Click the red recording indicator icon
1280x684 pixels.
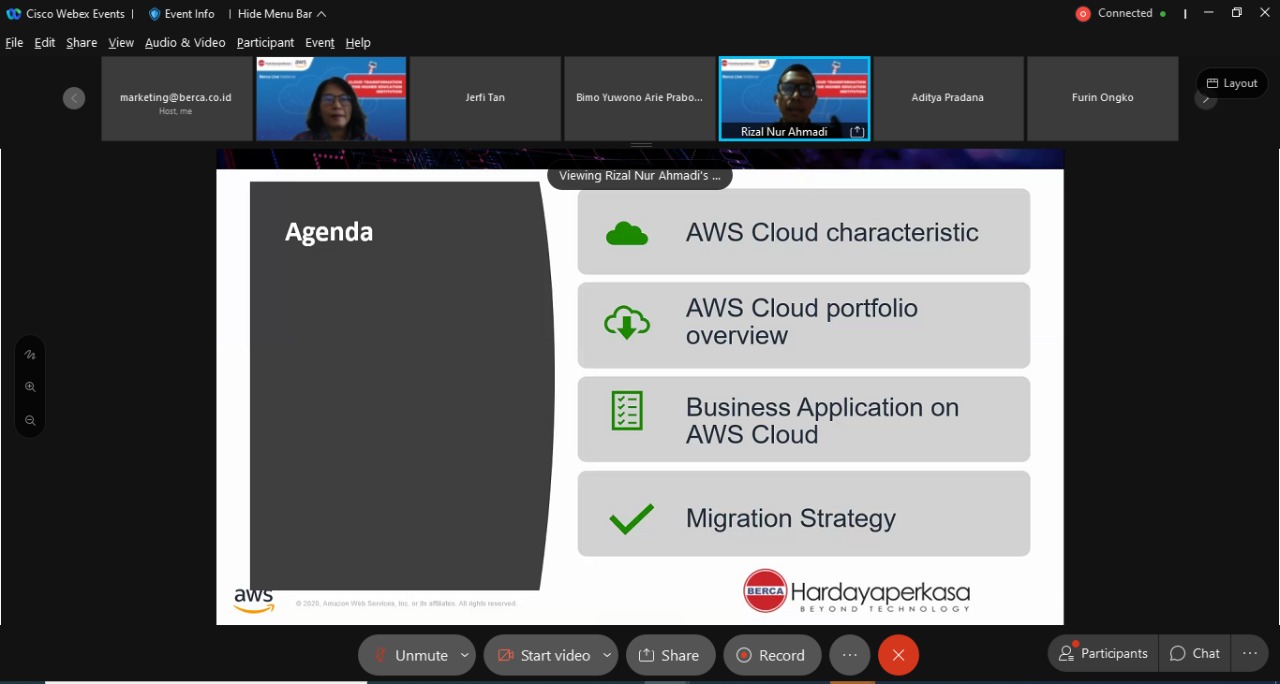point(1083,14)
